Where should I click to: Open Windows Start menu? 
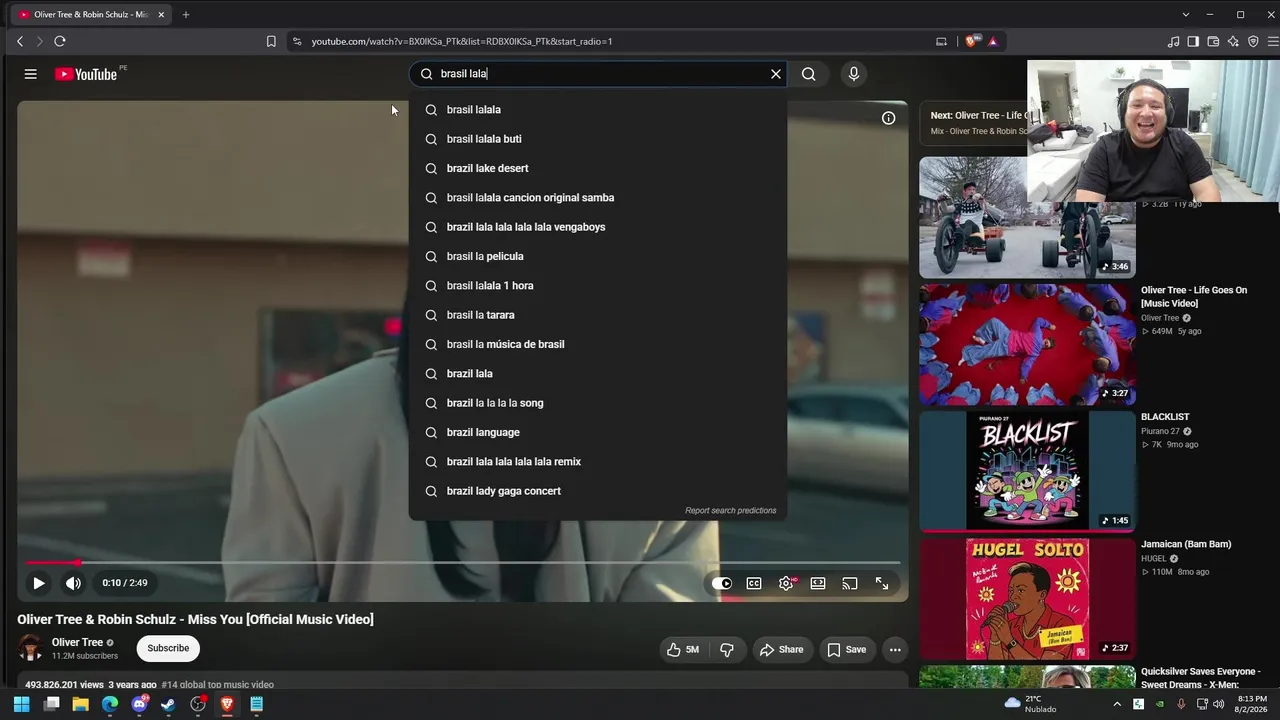click(21, 704)
